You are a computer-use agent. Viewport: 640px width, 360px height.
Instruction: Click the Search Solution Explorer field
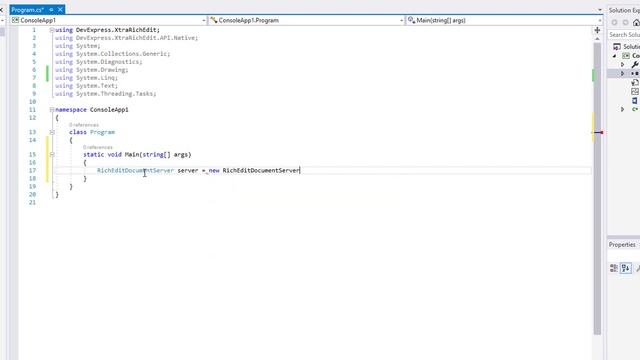(624, 35)
